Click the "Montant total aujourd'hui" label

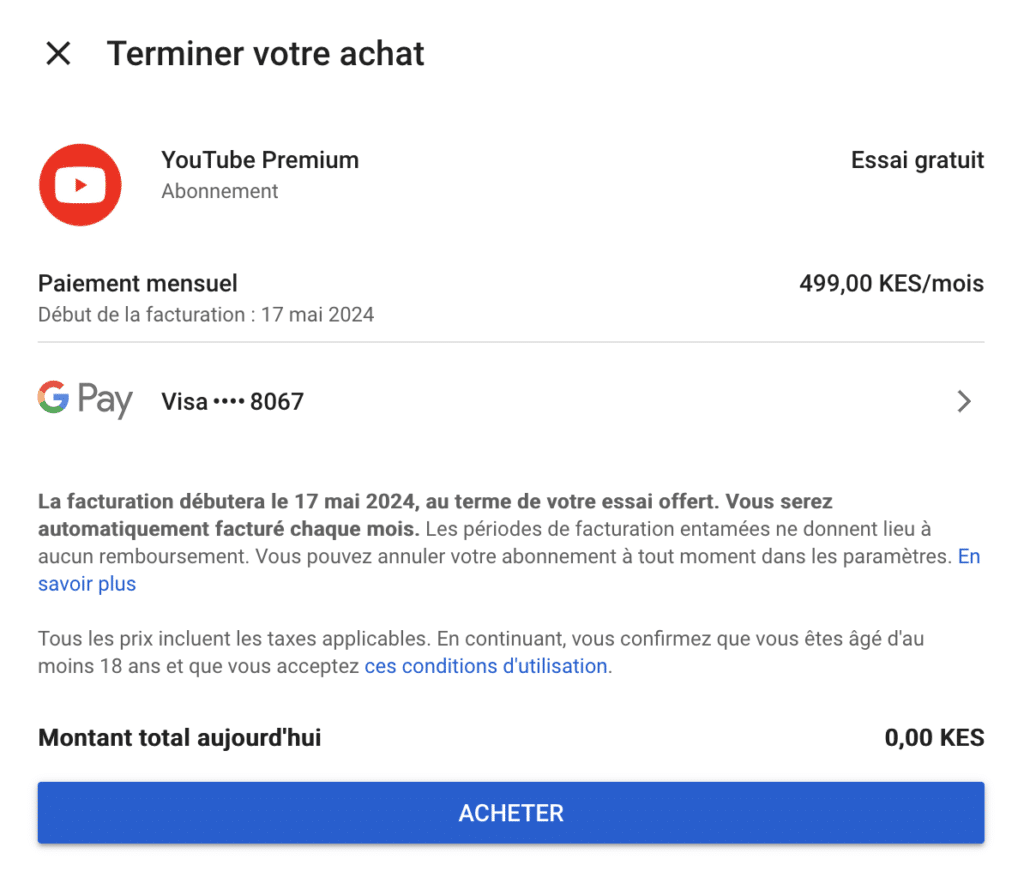coord(180,737)
